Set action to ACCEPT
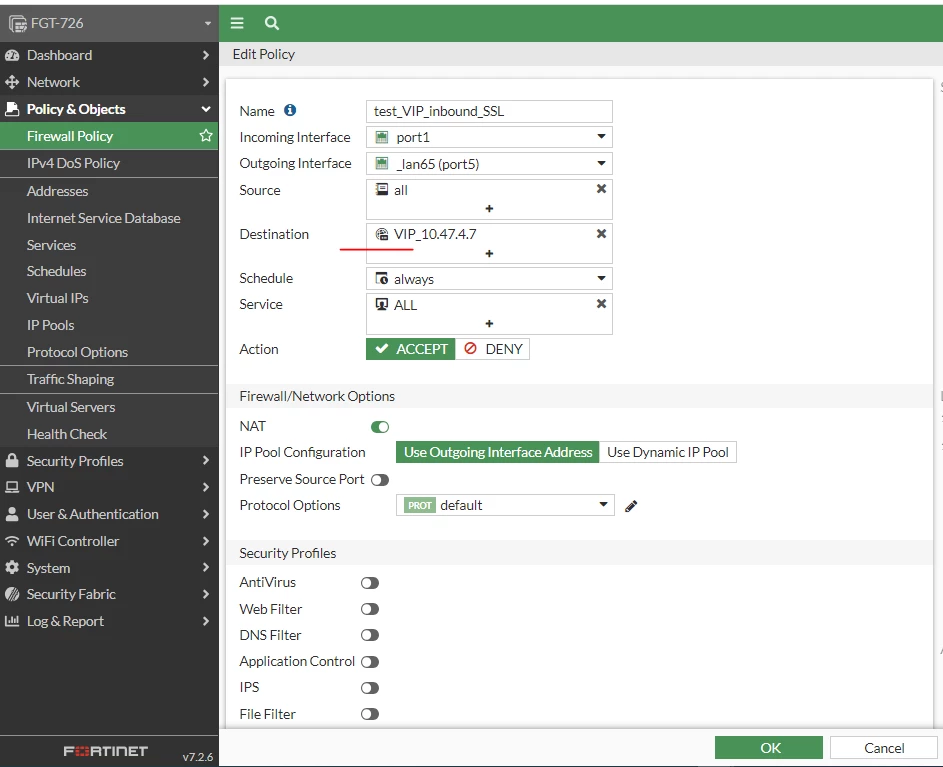Viewport: 943px width, 767px height. coord(411,349)
